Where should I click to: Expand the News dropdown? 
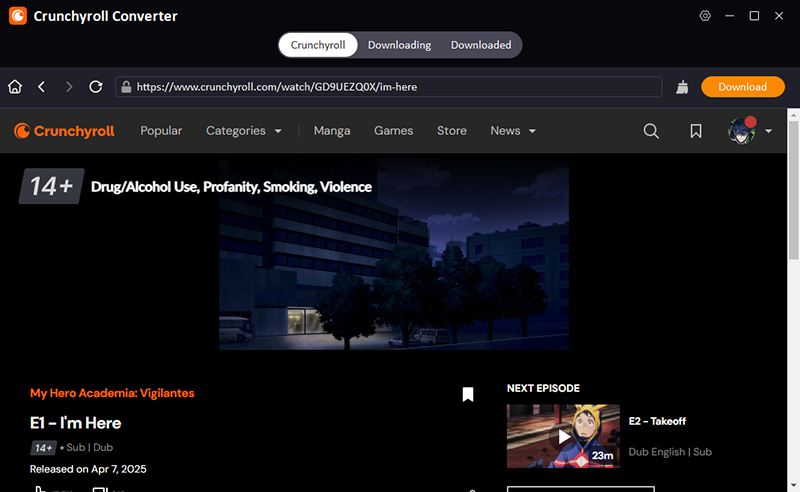coord(513,131)
